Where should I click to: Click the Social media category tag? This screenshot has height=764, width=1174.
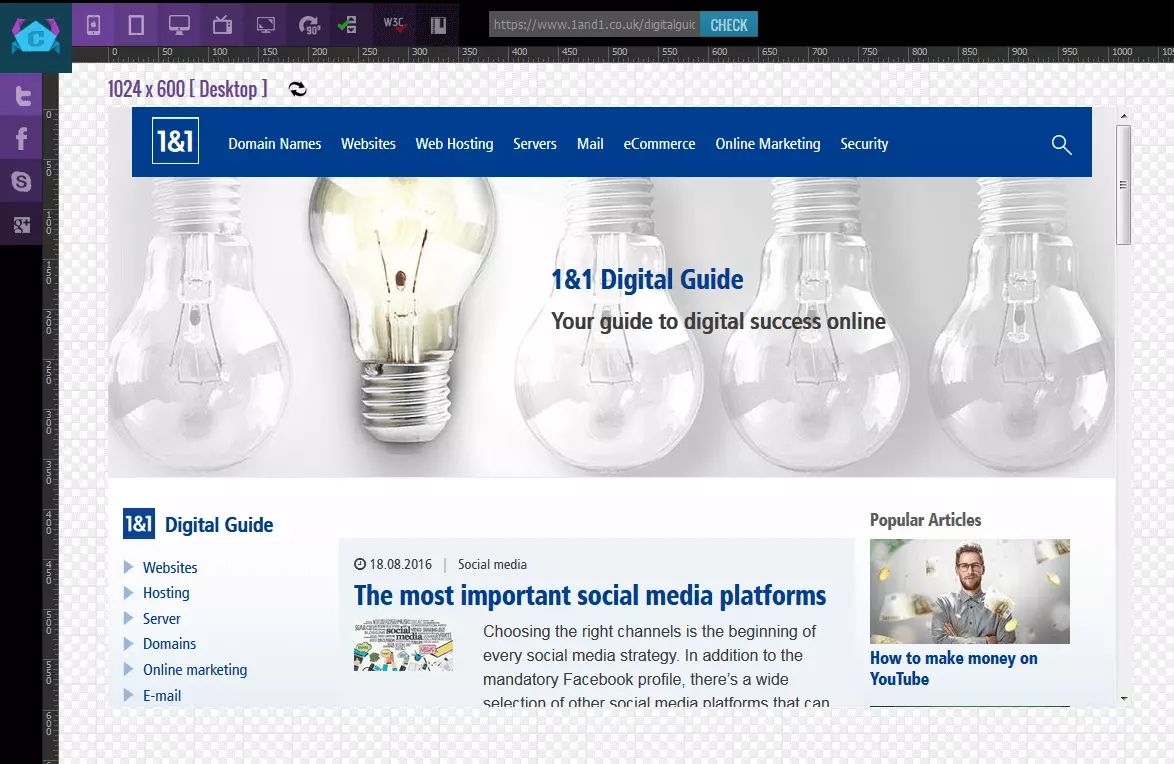(x=492, y=565)
